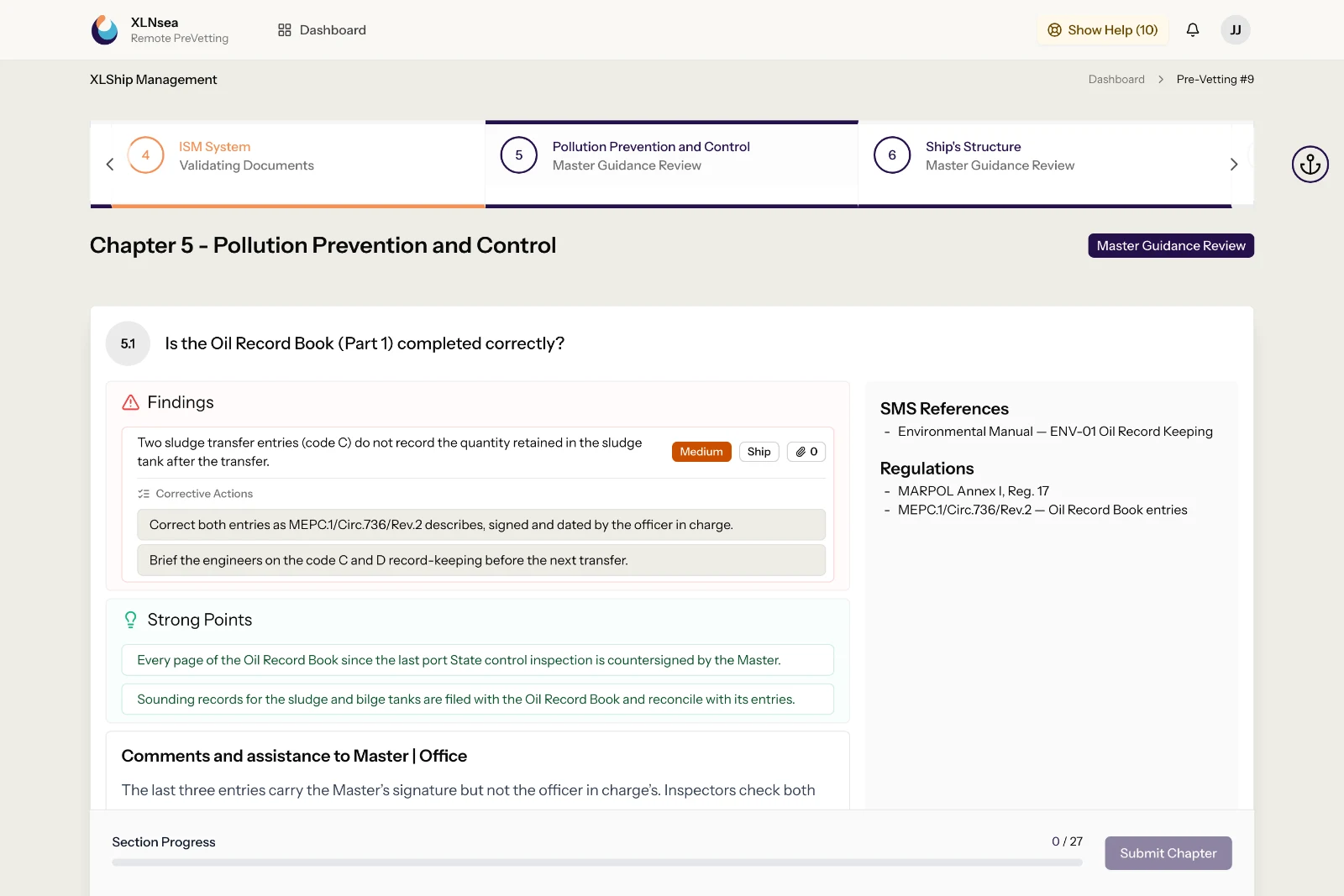Click the 5.1 question number badge
This screenshot has width=1344, height=896.
click(x=128, y=343)
